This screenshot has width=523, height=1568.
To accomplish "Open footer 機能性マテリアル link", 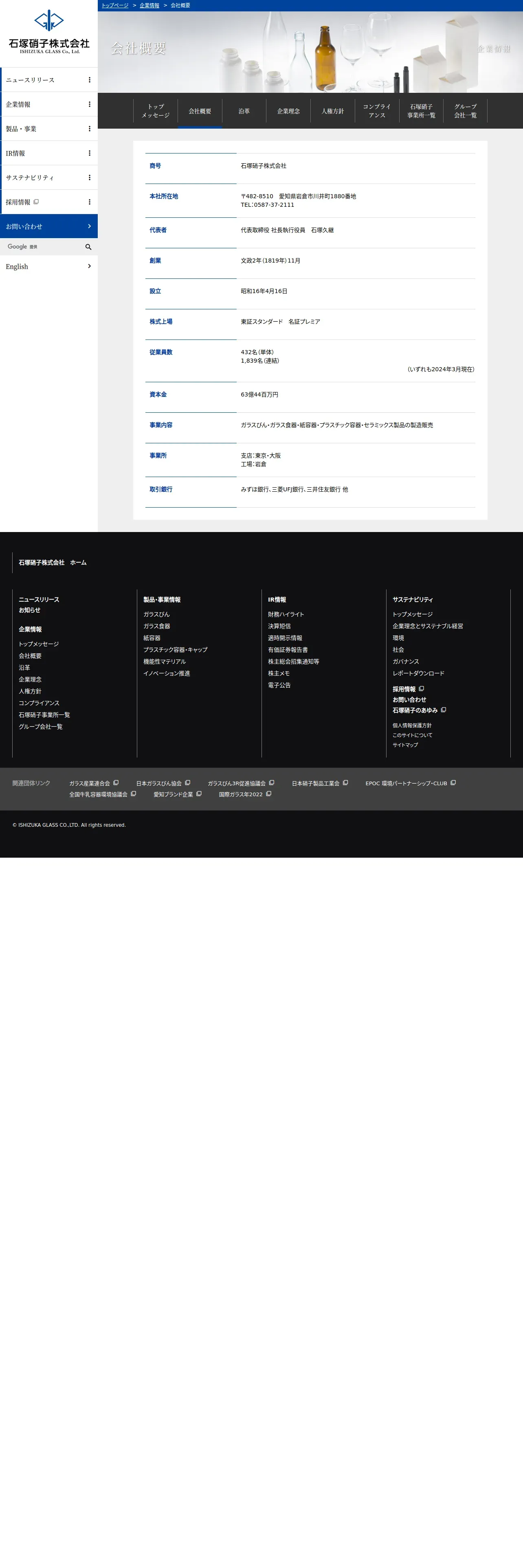I will 165,661.
